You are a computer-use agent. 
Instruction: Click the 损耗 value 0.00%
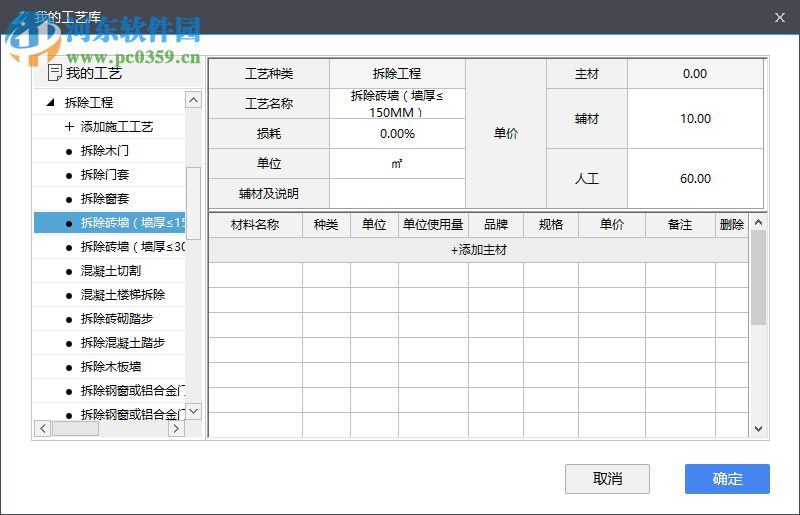397,134
